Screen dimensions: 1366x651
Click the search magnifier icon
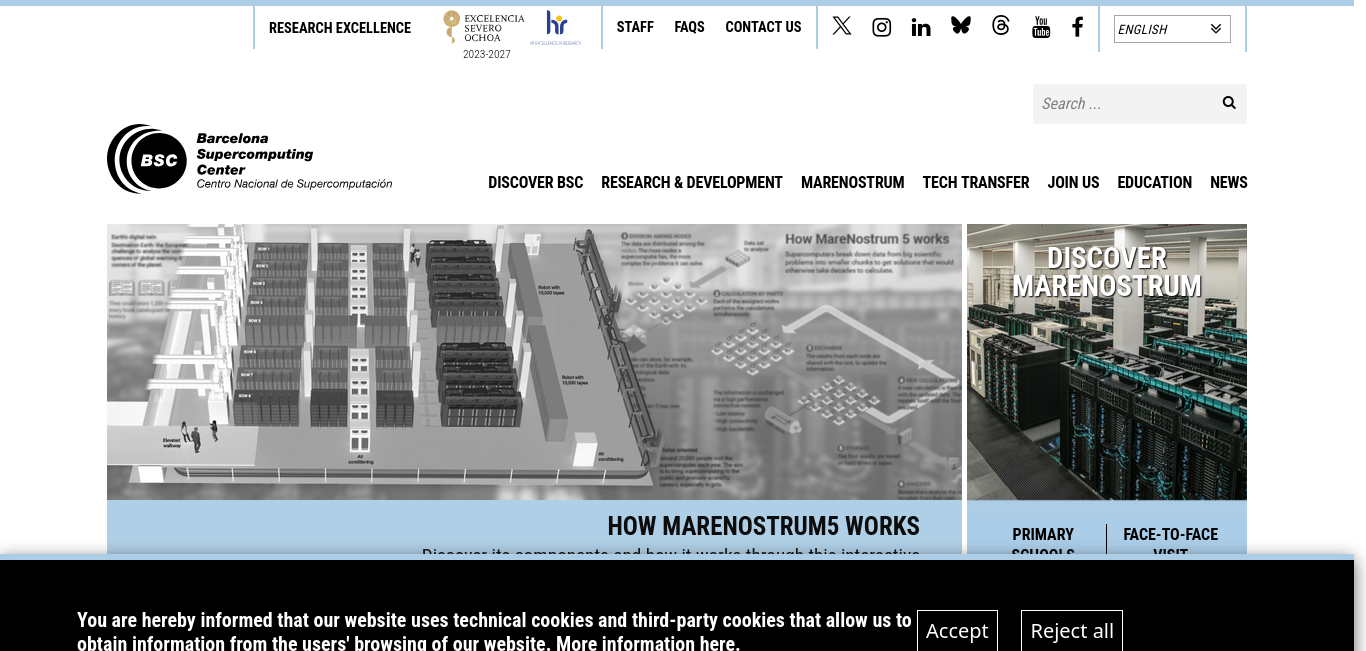point(1229,103)
